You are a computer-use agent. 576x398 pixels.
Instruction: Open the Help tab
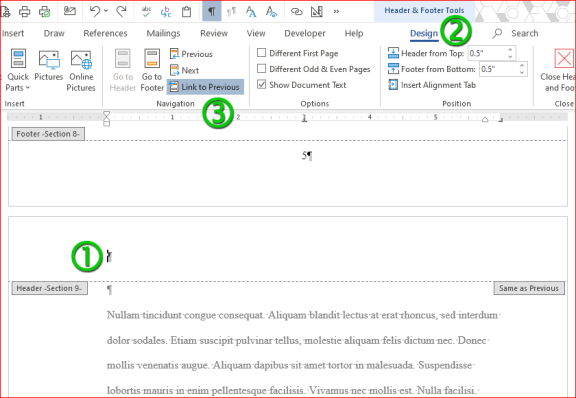(x=354, y=33)
